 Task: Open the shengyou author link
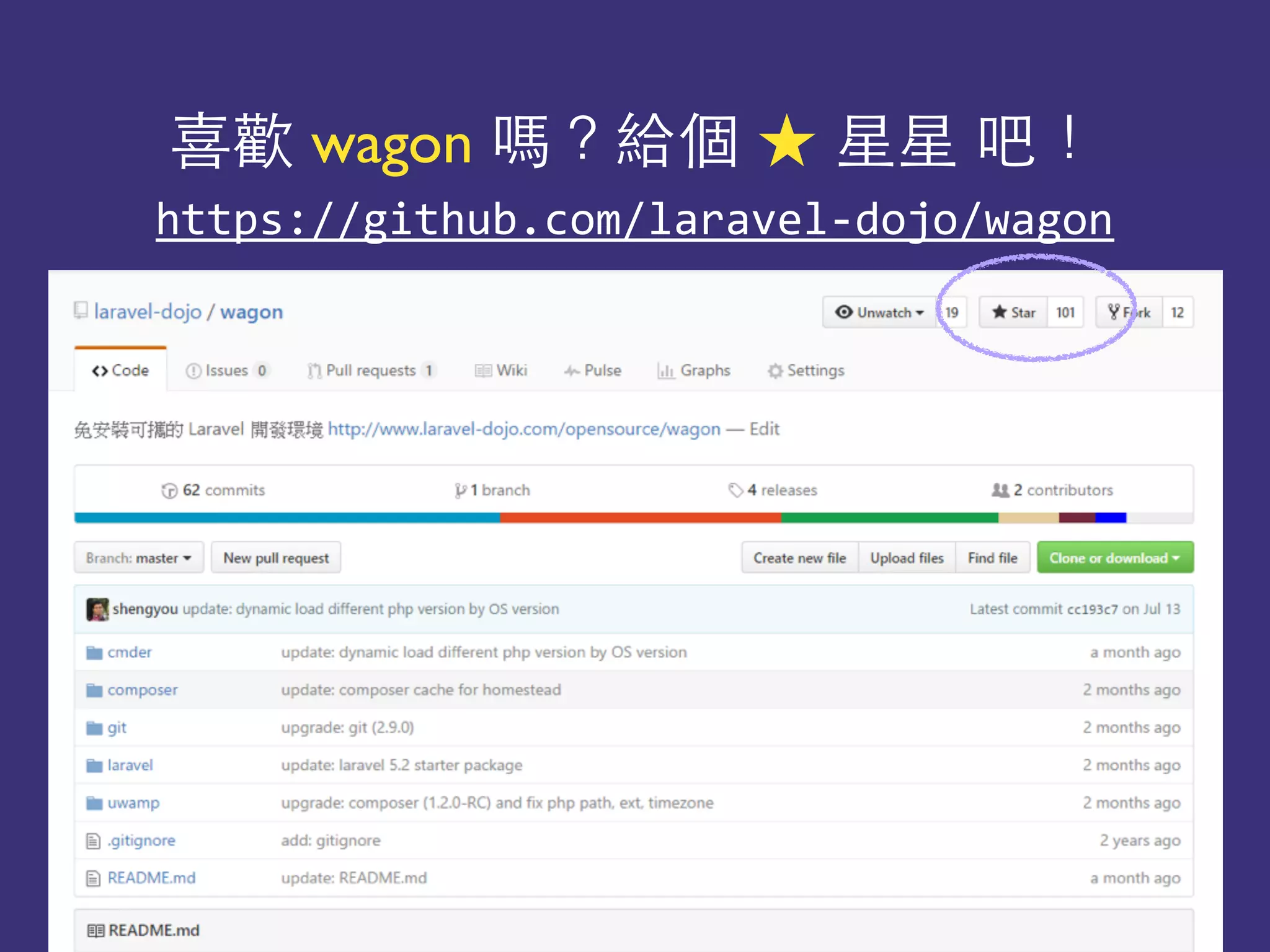point(145,609)
